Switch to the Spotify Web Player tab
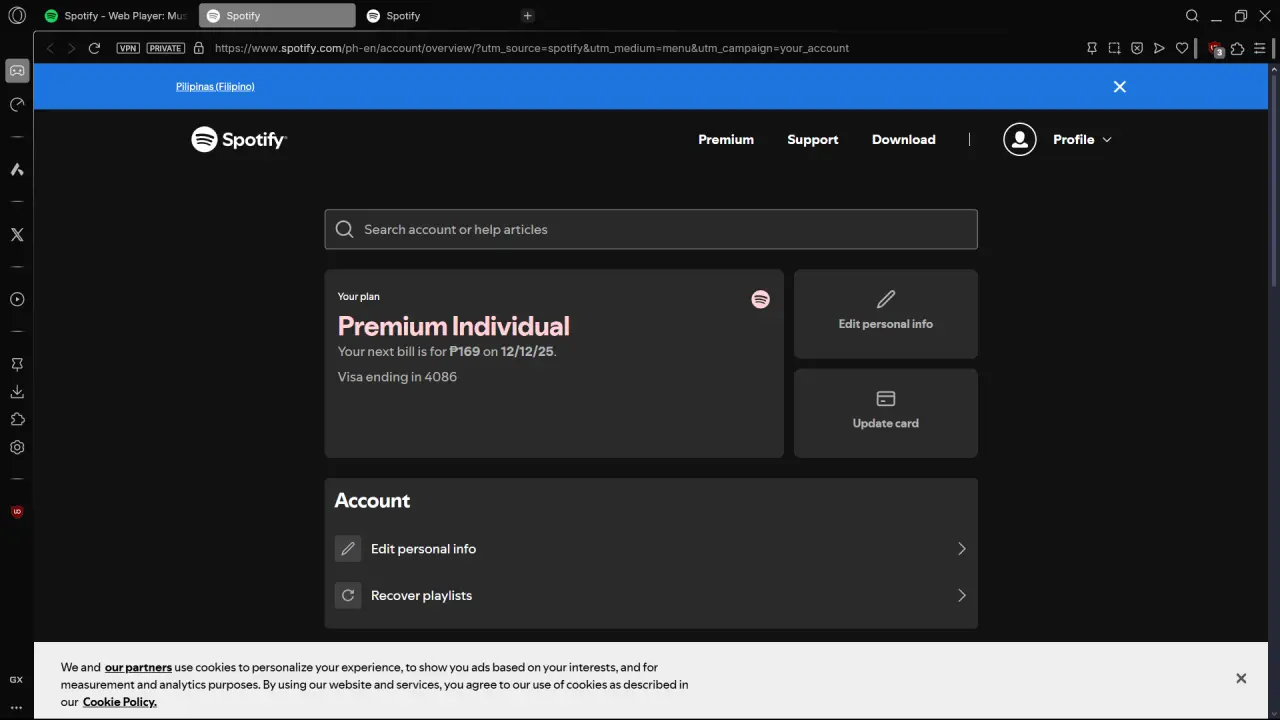The image size is (1280, 720). (116, 15)
